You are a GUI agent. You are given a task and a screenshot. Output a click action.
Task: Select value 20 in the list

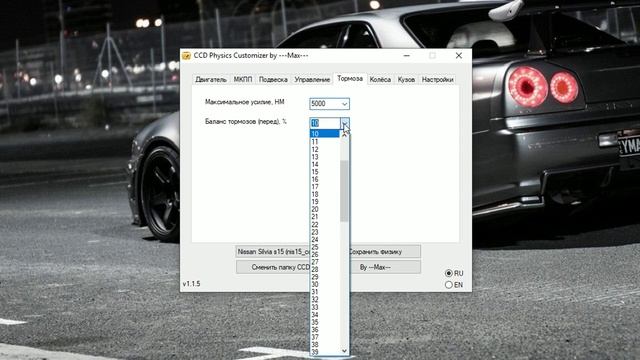click(325, 209)
